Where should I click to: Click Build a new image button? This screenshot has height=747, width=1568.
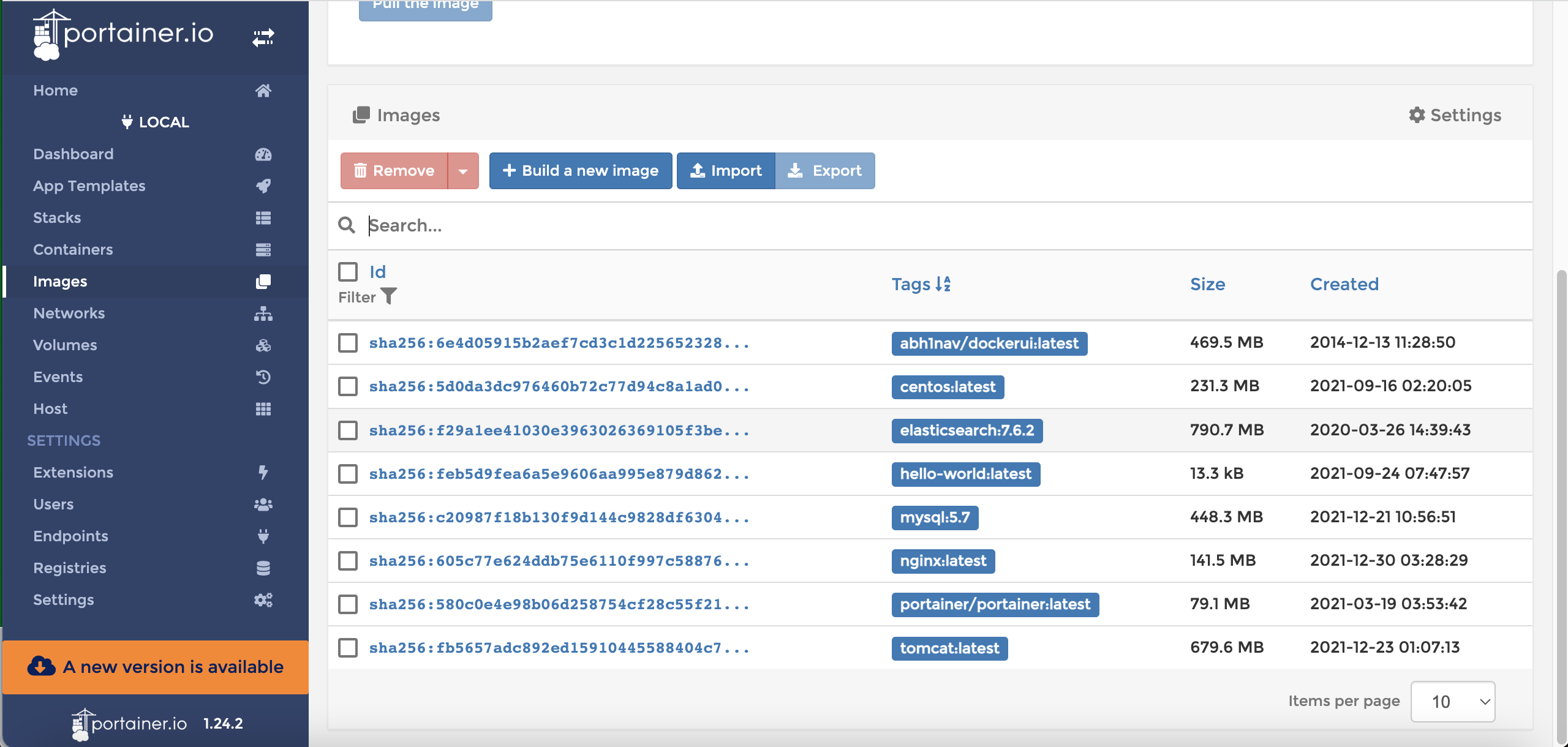coord(580,170)
